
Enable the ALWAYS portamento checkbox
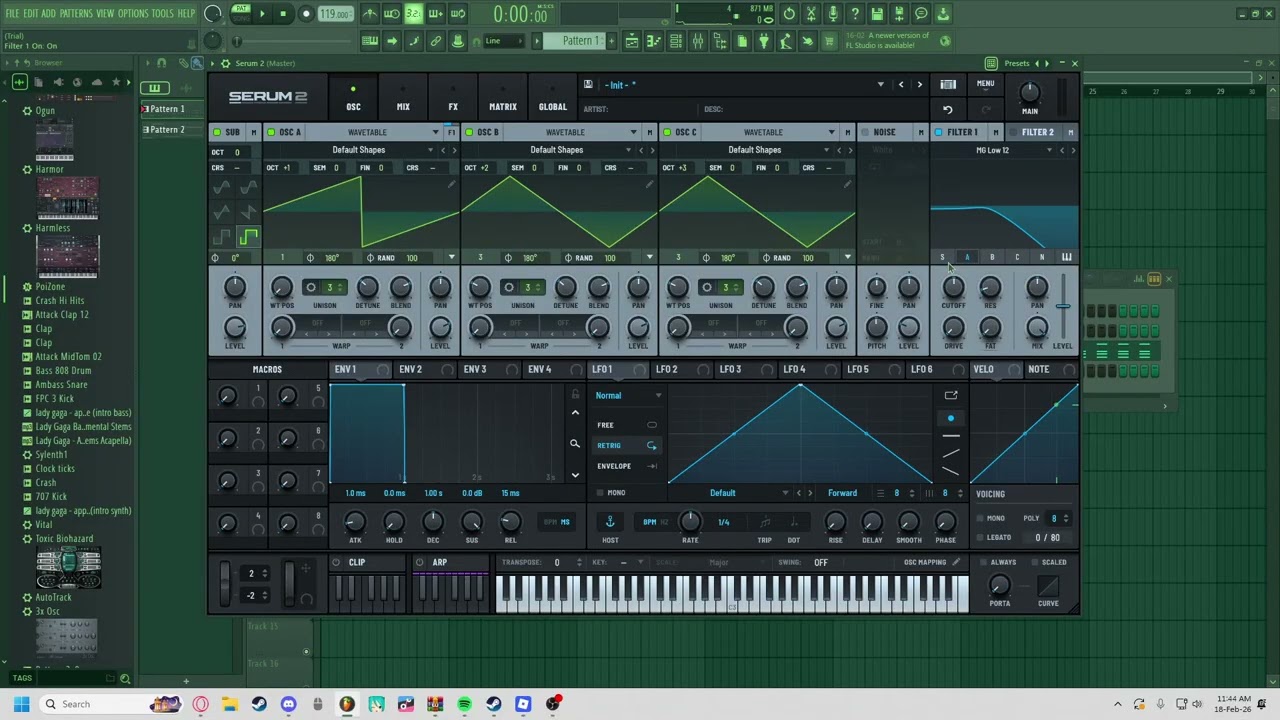982,562
